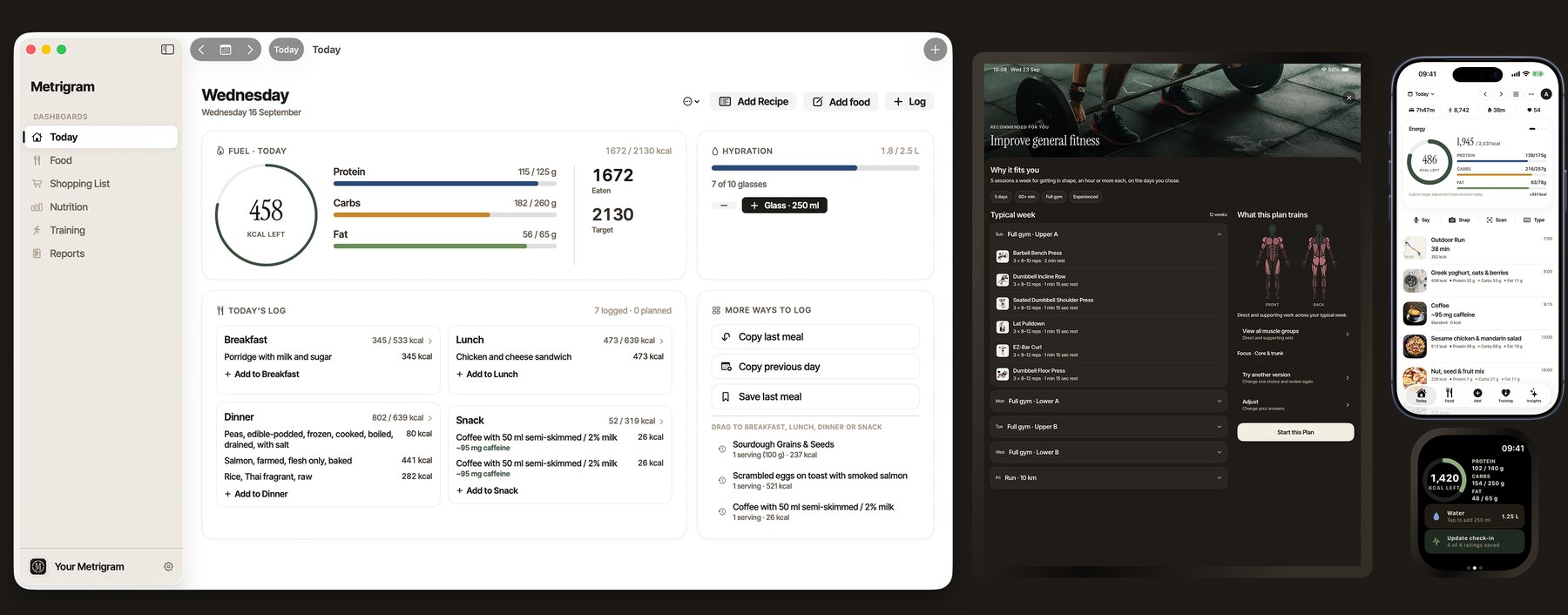Switch to the Training tab on the phone
The width and height of the screenshot is (1568, 615).
(1505, 395)
